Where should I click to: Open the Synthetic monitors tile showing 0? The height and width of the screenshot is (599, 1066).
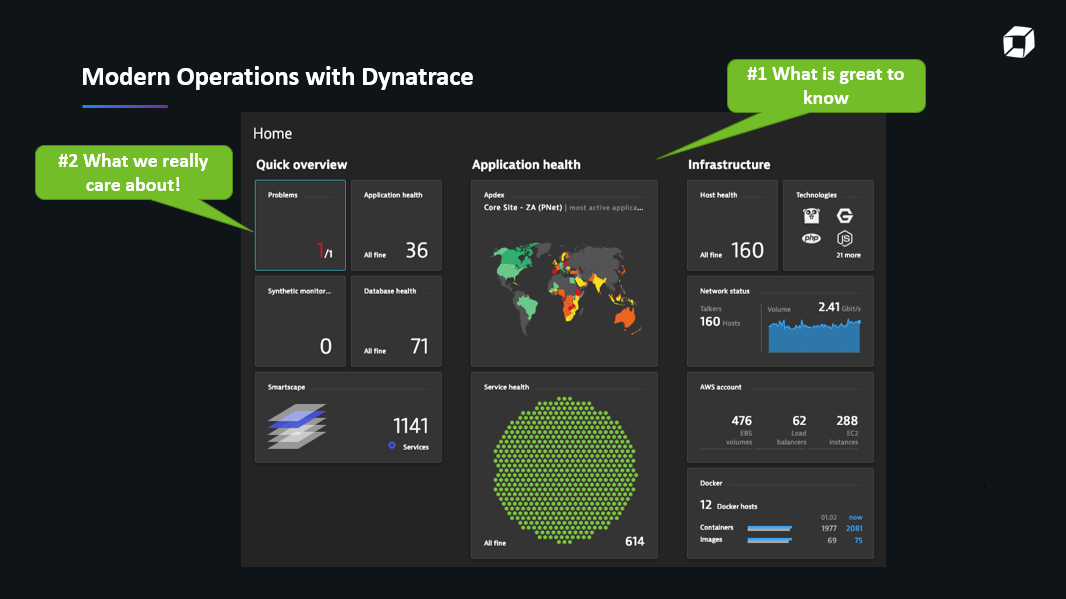pos(300,320)
